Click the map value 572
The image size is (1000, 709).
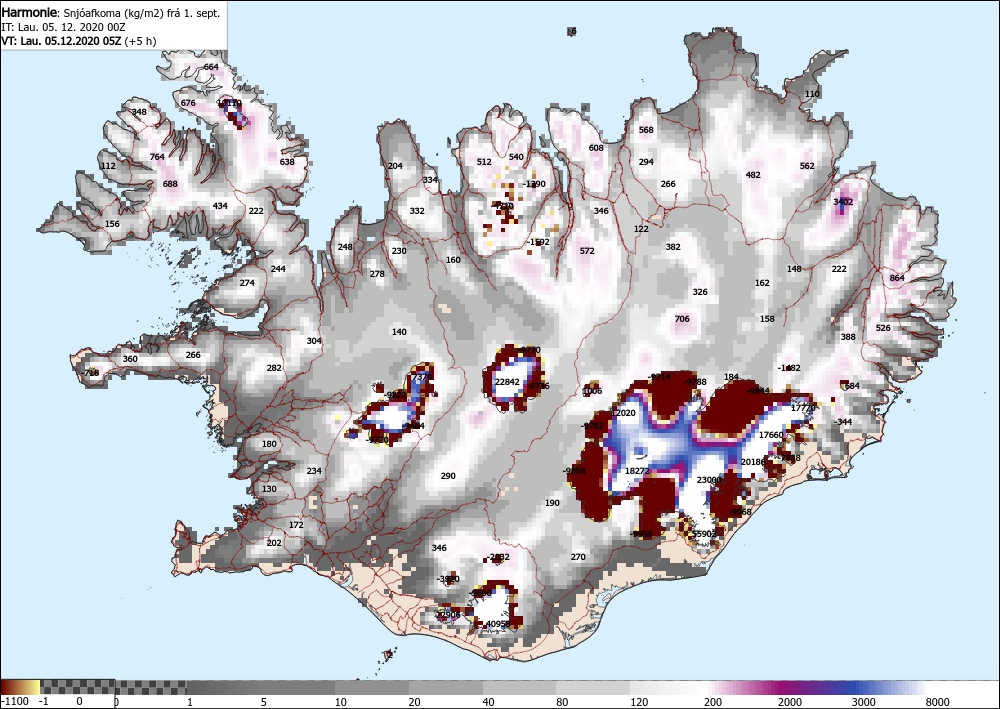click(x=587, y=251)
